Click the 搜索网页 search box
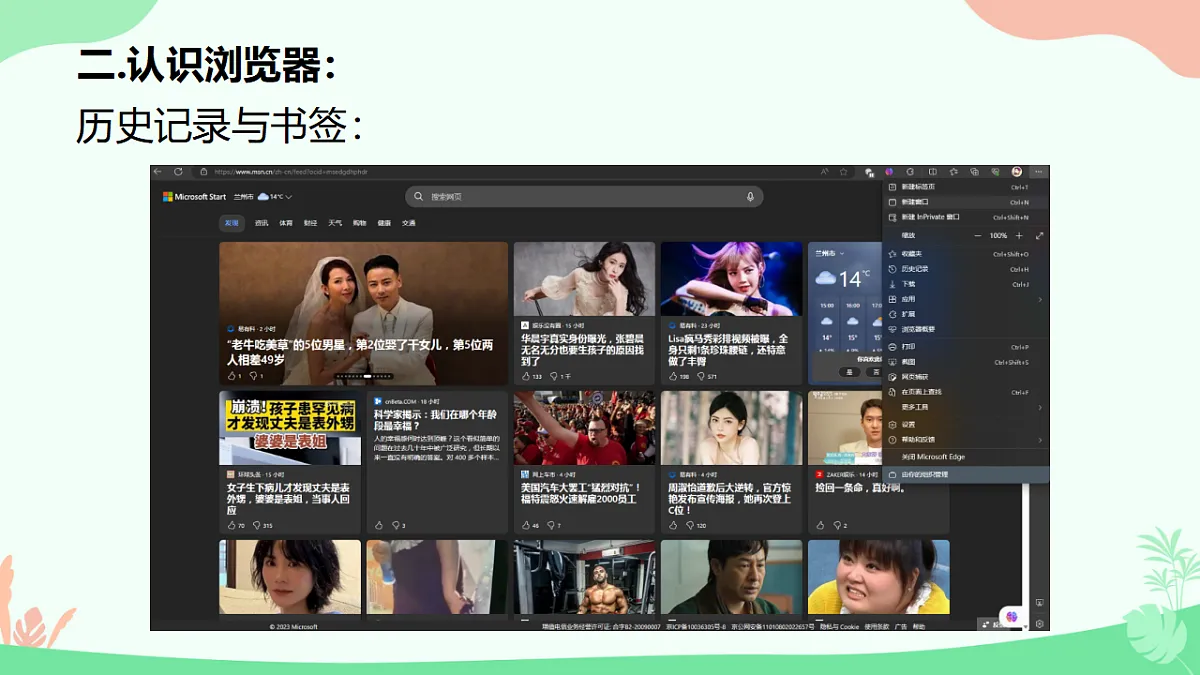1200x675 pixels. (585, 197)
